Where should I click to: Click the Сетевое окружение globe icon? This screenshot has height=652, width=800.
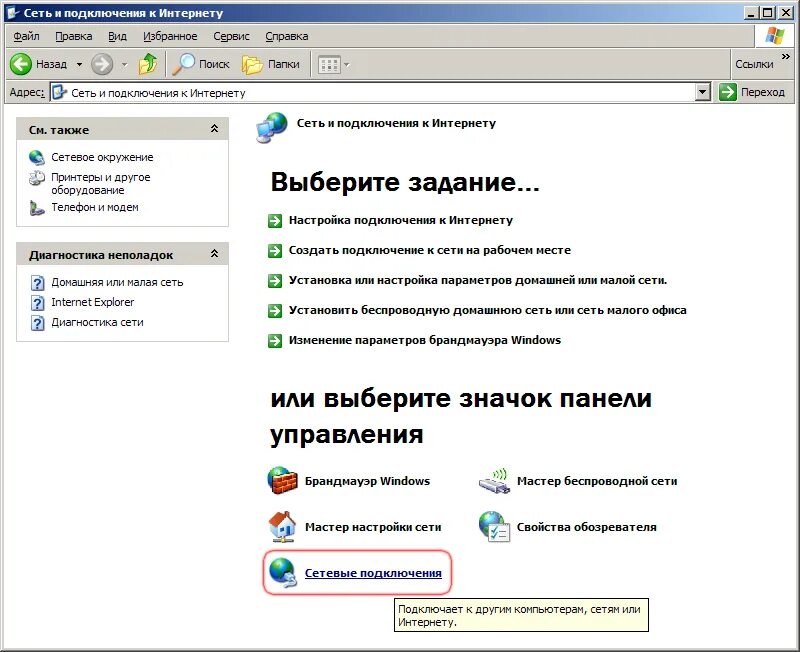point(37,157)
